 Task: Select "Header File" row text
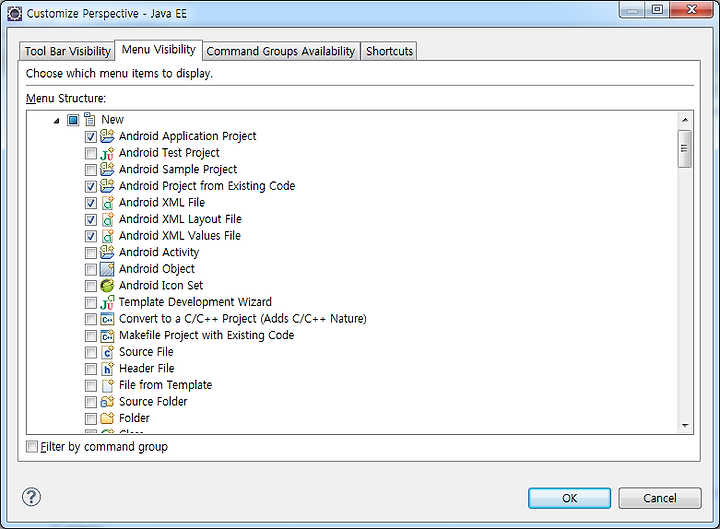(146, 368)
